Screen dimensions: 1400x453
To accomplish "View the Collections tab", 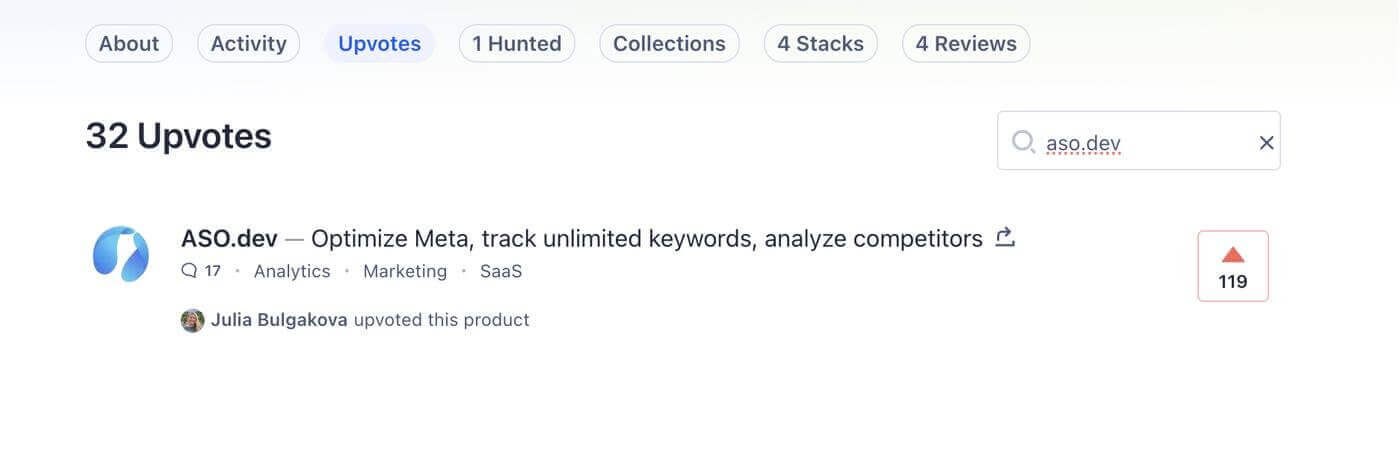I will point(669,44).
